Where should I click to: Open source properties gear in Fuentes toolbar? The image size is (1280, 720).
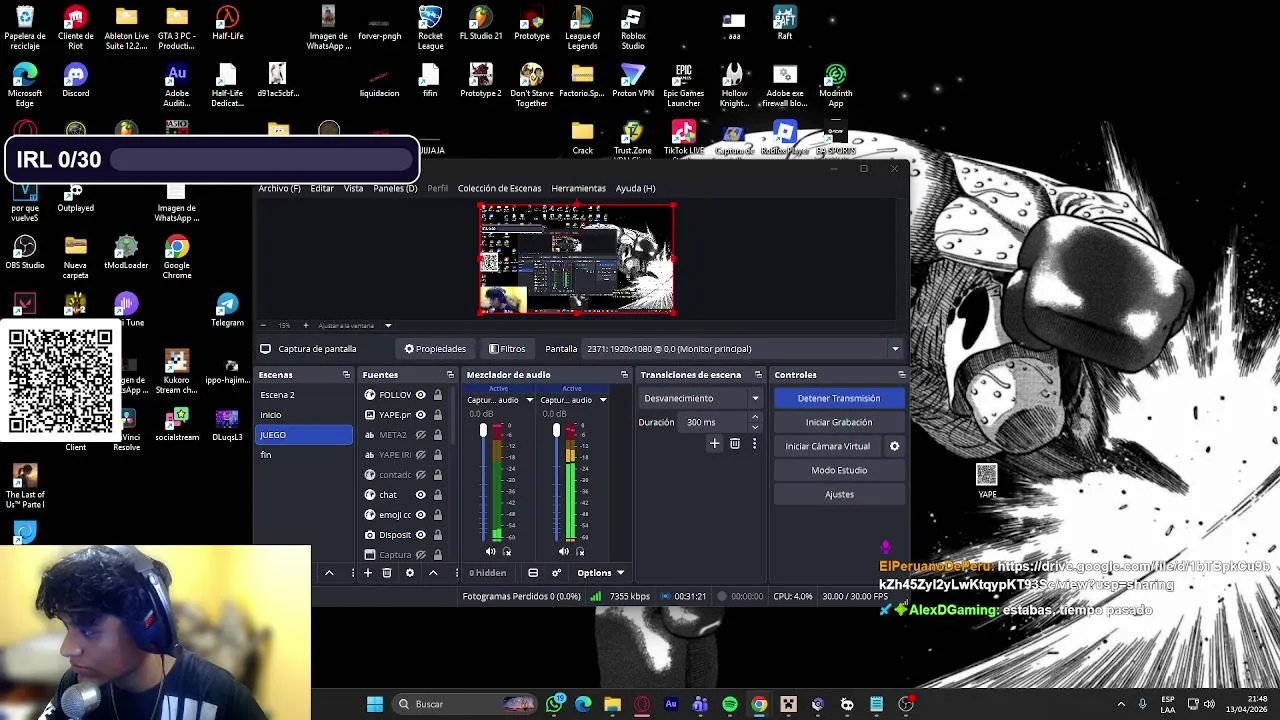(409, 573)
